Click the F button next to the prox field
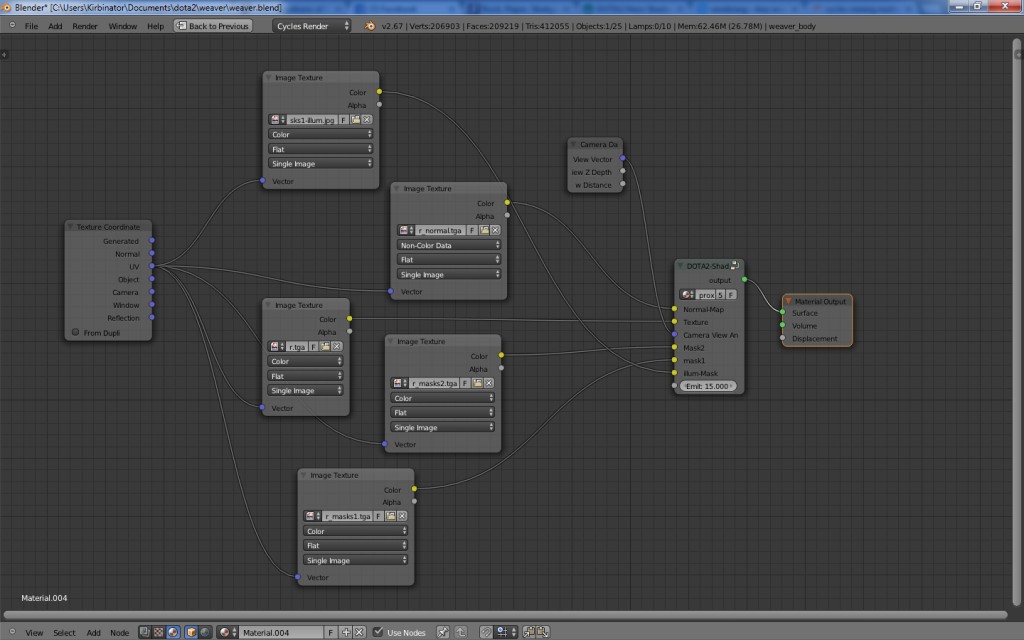The width and height of the screenshot is (1024, 640). [731, 294]
